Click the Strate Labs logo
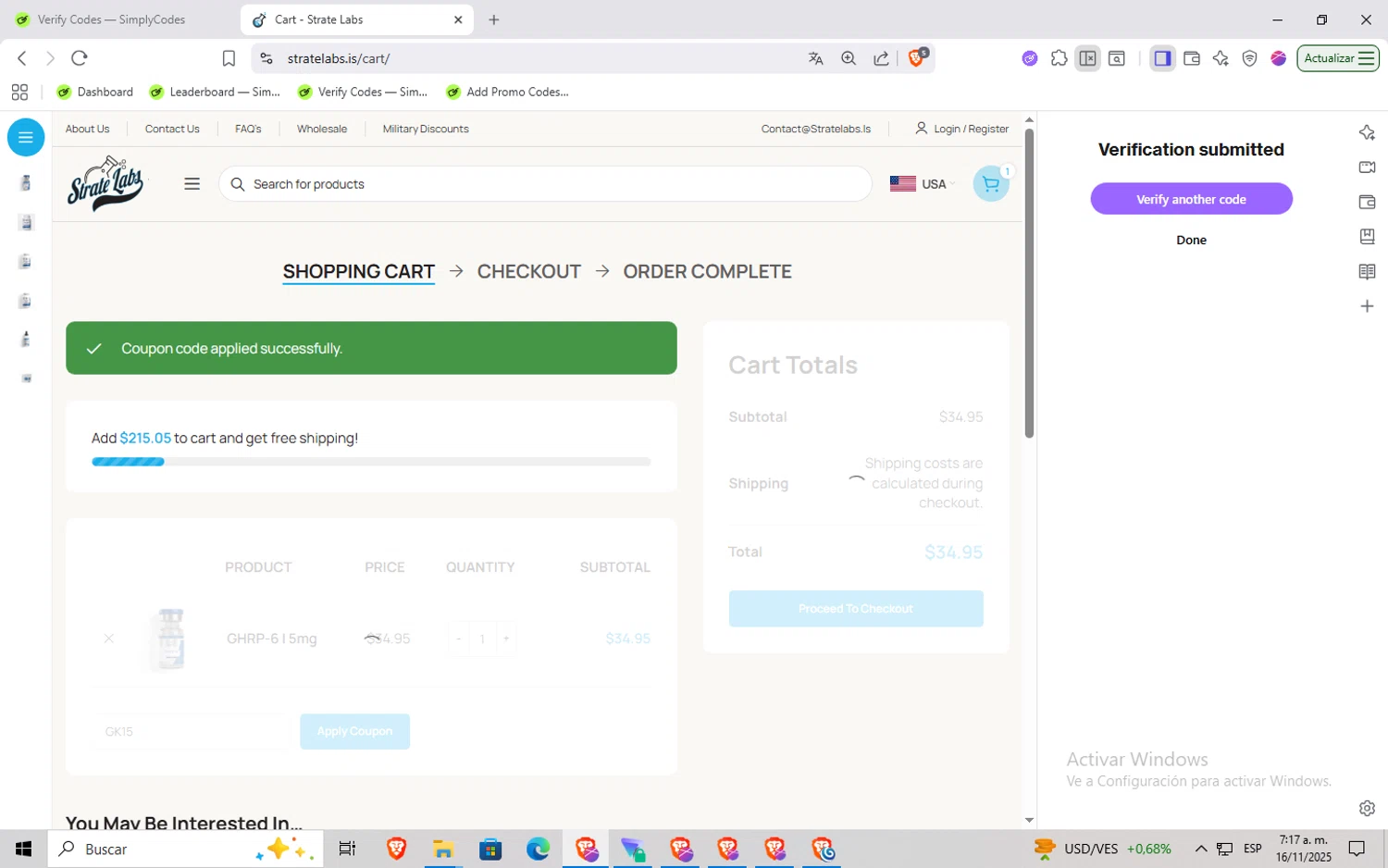Image resolution: width=1388 pixels, height=868 pixels. [105, 183]
